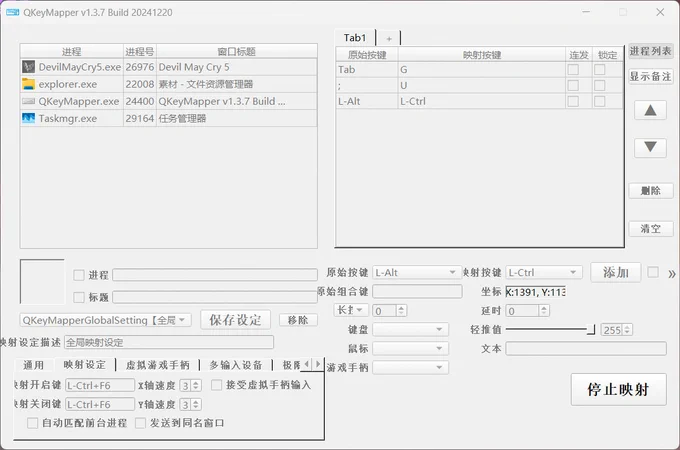Click the 坐标 coordinates field
The width and height of the screenshot is (680, 450).
pyautogui.click(x=536, y=292)
